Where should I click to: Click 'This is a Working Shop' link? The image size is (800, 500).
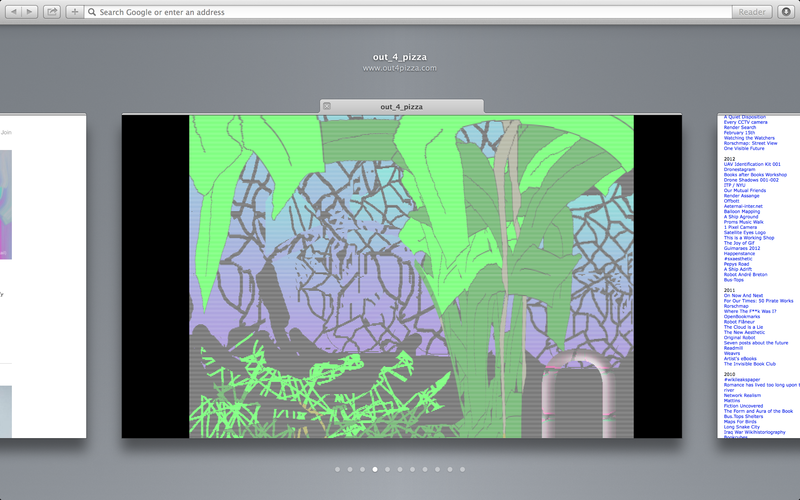coord(749,238)
